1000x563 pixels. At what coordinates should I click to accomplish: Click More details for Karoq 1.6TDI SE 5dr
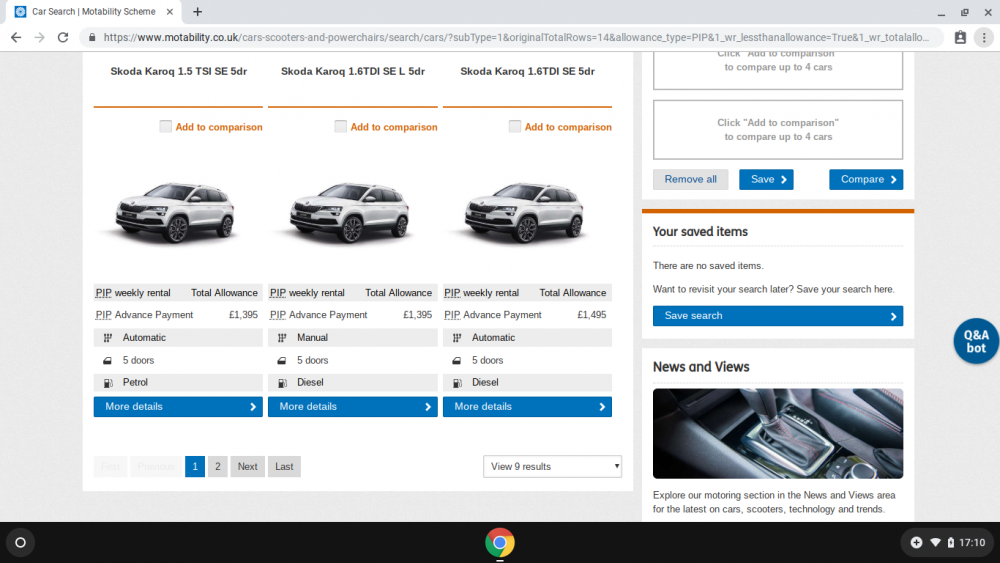click(x=527, y=407)
